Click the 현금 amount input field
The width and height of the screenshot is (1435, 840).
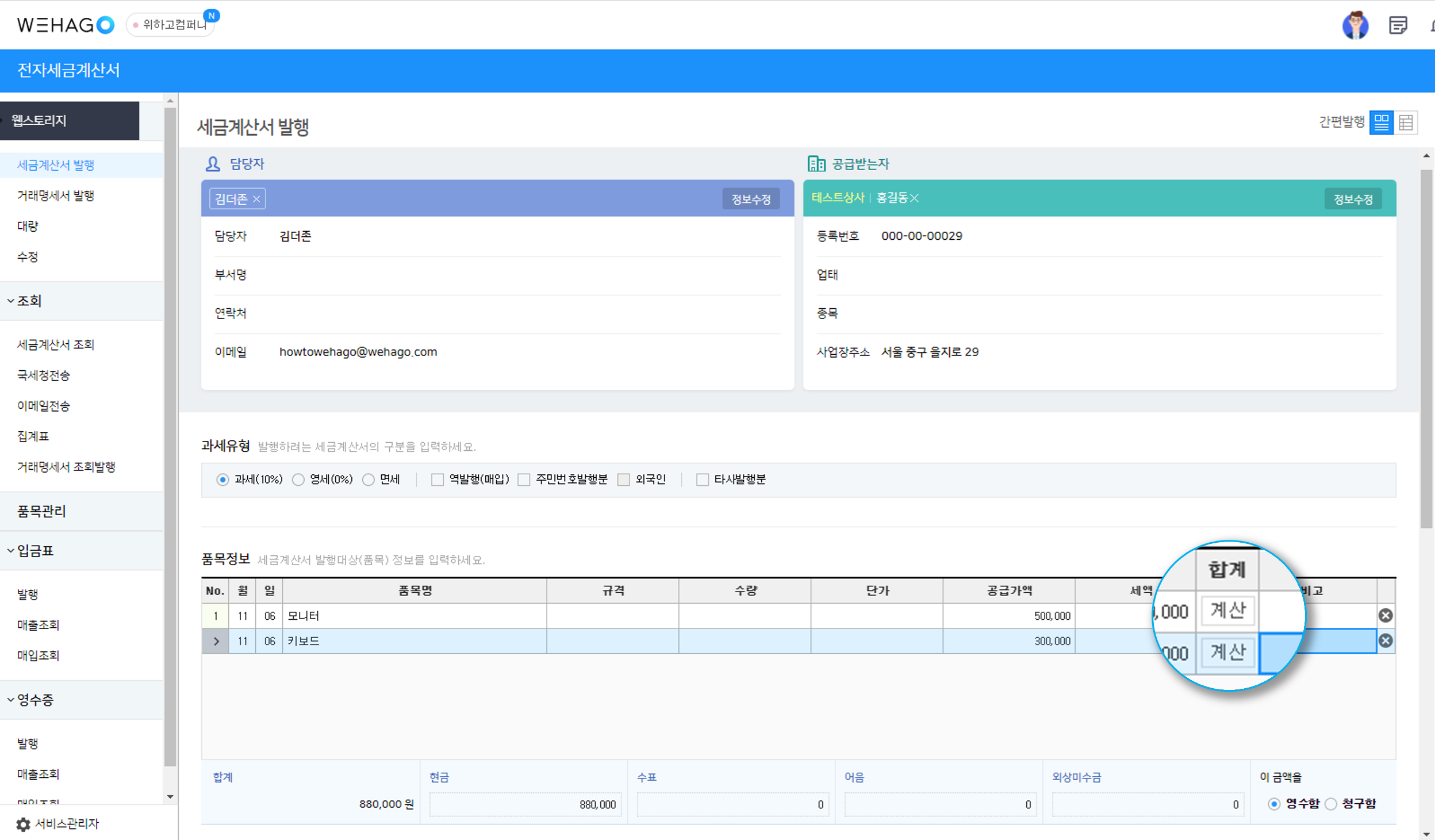[x=524, y=804]
